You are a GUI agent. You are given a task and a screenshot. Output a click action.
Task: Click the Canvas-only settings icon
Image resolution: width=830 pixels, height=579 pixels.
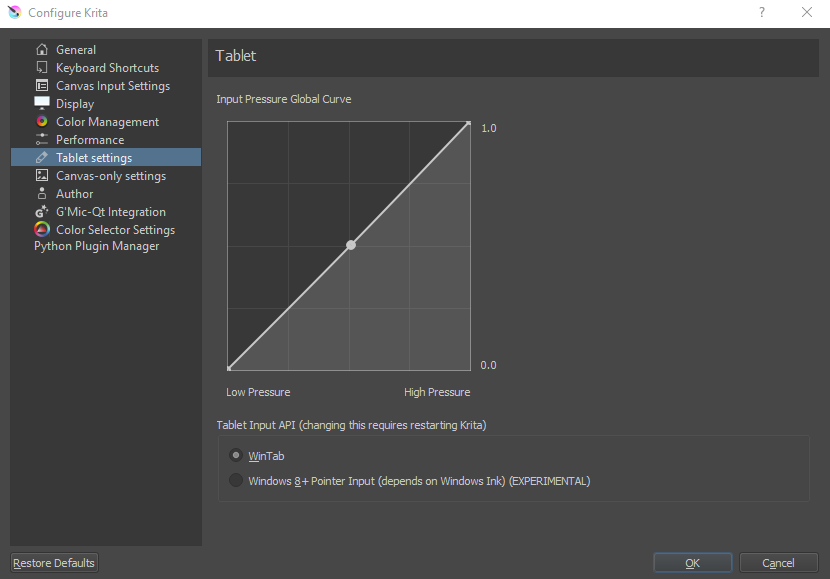click(42, 176)
